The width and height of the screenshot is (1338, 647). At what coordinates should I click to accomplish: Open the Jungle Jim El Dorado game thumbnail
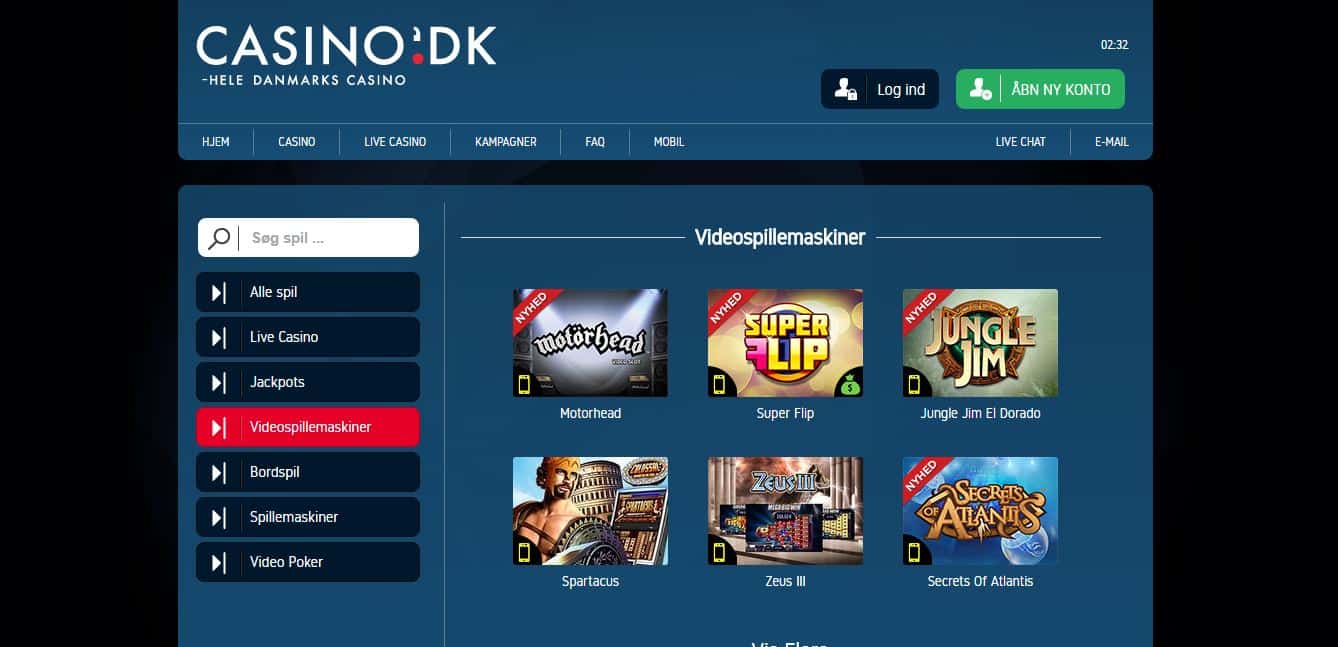[x=980, y=343]
